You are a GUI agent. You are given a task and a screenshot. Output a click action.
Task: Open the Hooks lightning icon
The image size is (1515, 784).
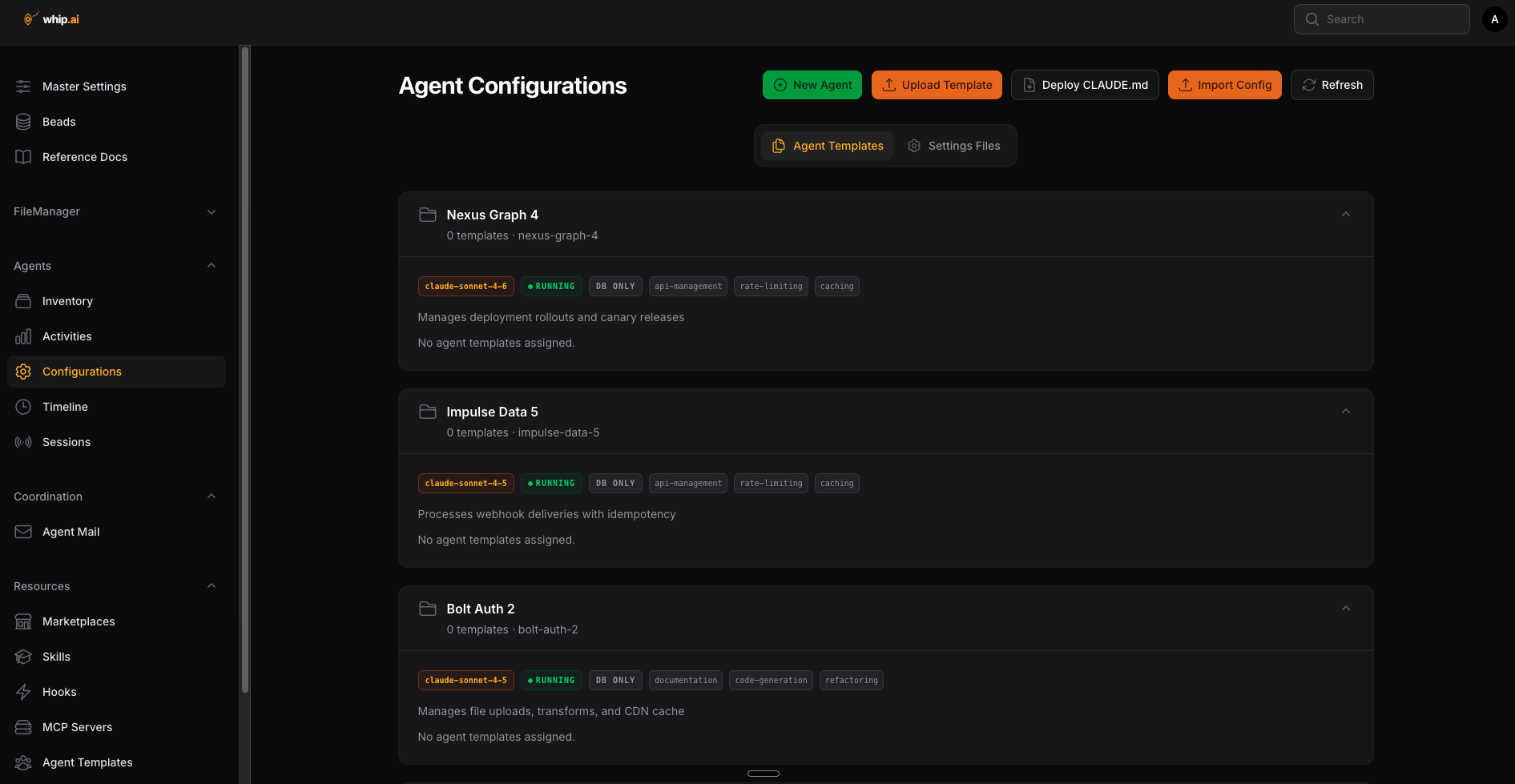[x=23, y=691]
